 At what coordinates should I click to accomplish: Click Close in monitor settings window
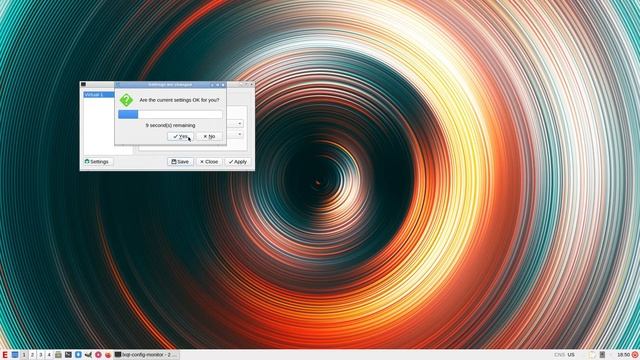click(209, 162)
